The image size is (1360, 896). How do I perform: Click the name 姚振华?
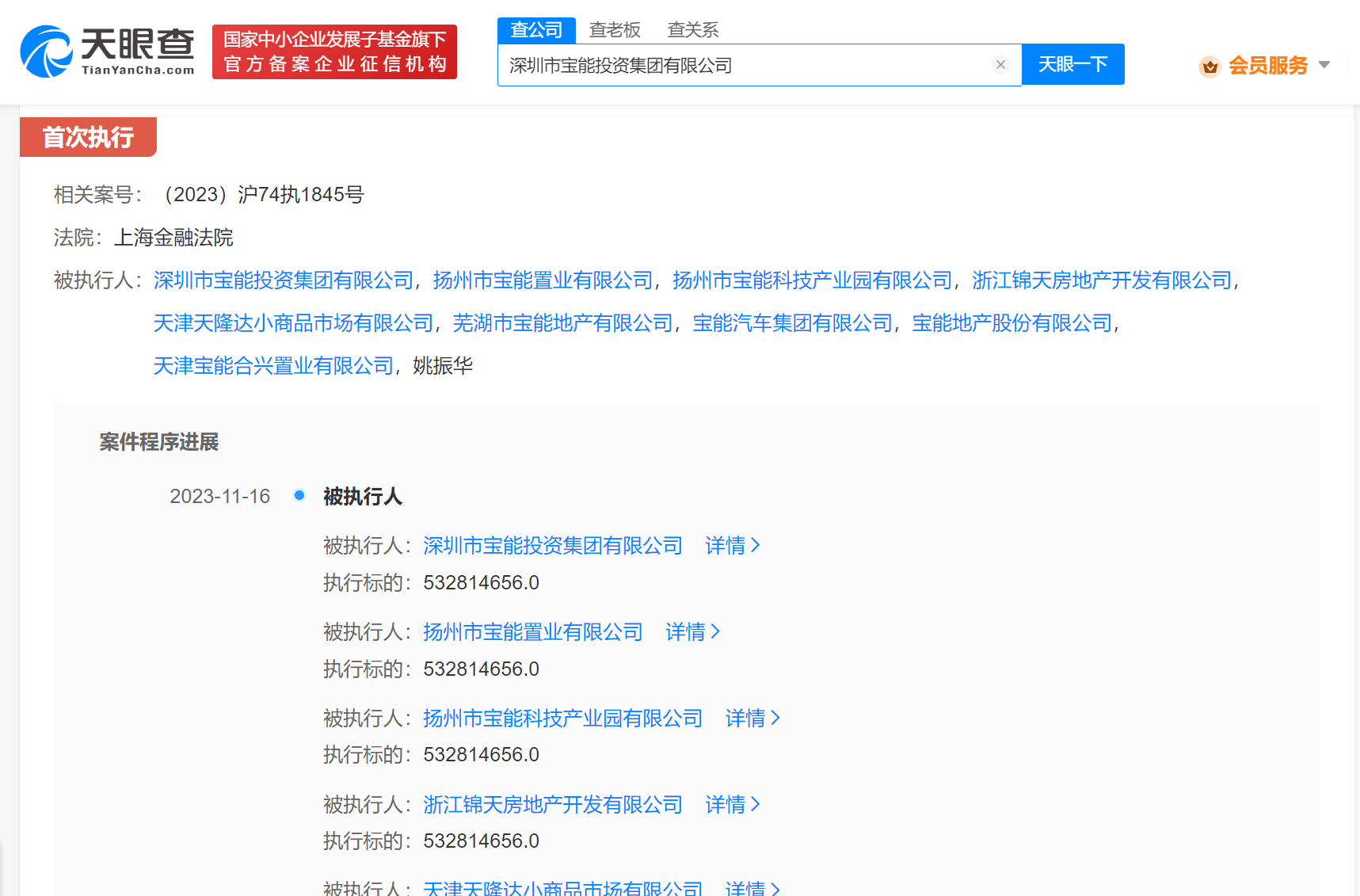(x=443, y=366)
